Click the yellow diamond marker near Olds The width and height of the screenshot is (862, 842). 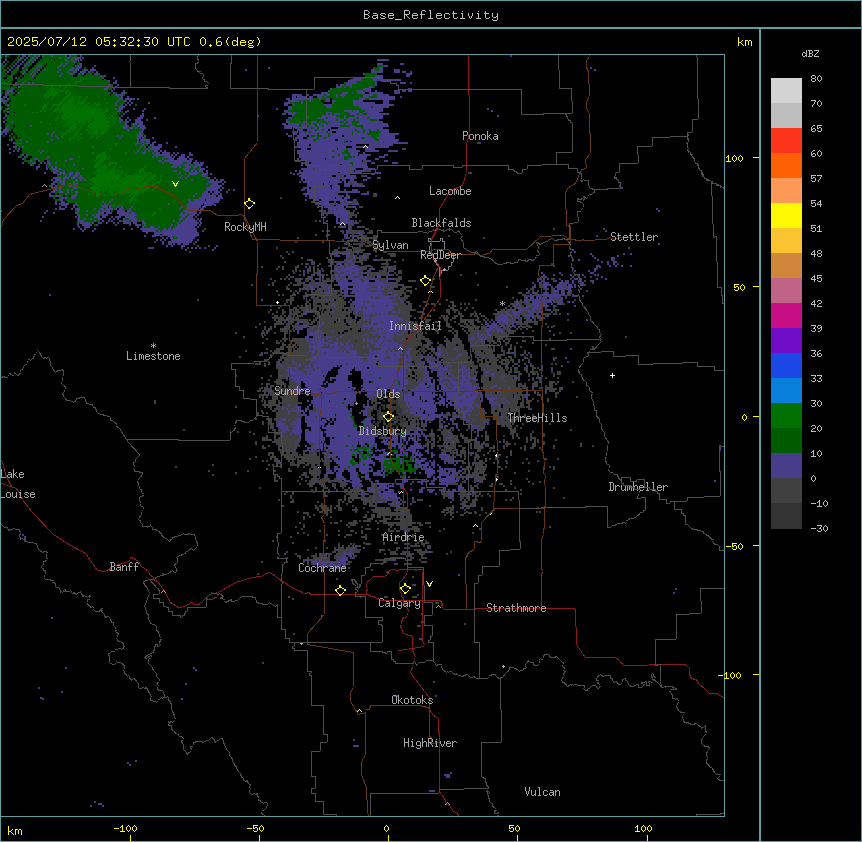[389, 417]
